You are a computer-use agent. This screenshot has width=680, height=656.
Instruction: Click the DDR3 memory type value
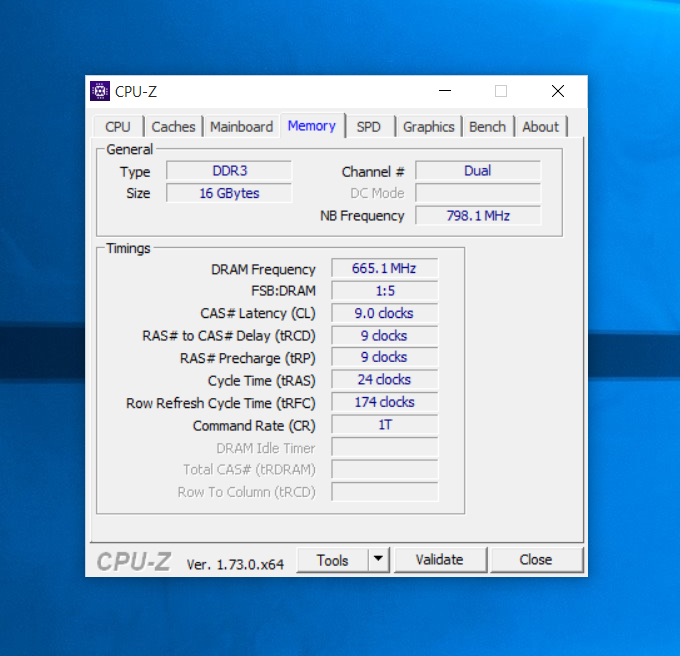(x=229, y=171)
